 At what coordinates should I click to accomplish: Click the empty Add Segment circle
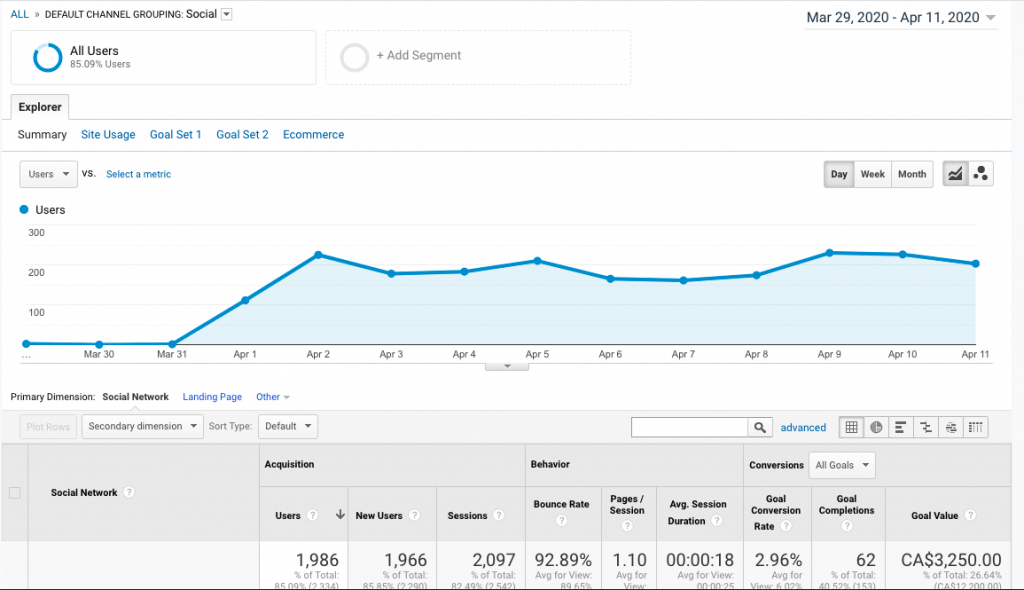355,57
